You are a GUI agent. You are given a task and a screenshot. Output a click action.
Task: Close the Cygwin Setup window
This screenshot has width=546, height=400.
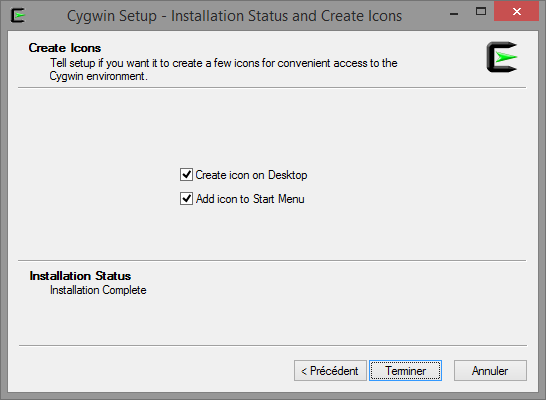pyautogui.click(x=516, y=11)
